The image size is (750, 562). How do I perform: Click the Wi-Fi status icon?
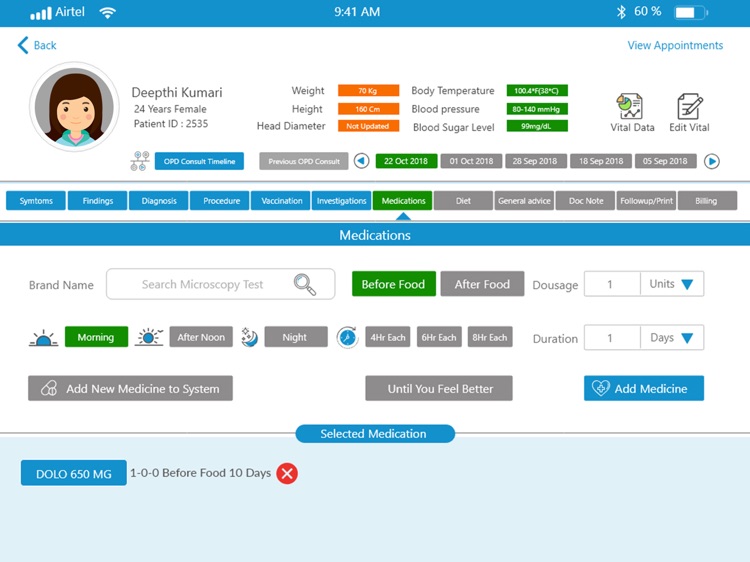tap(108, 12)
